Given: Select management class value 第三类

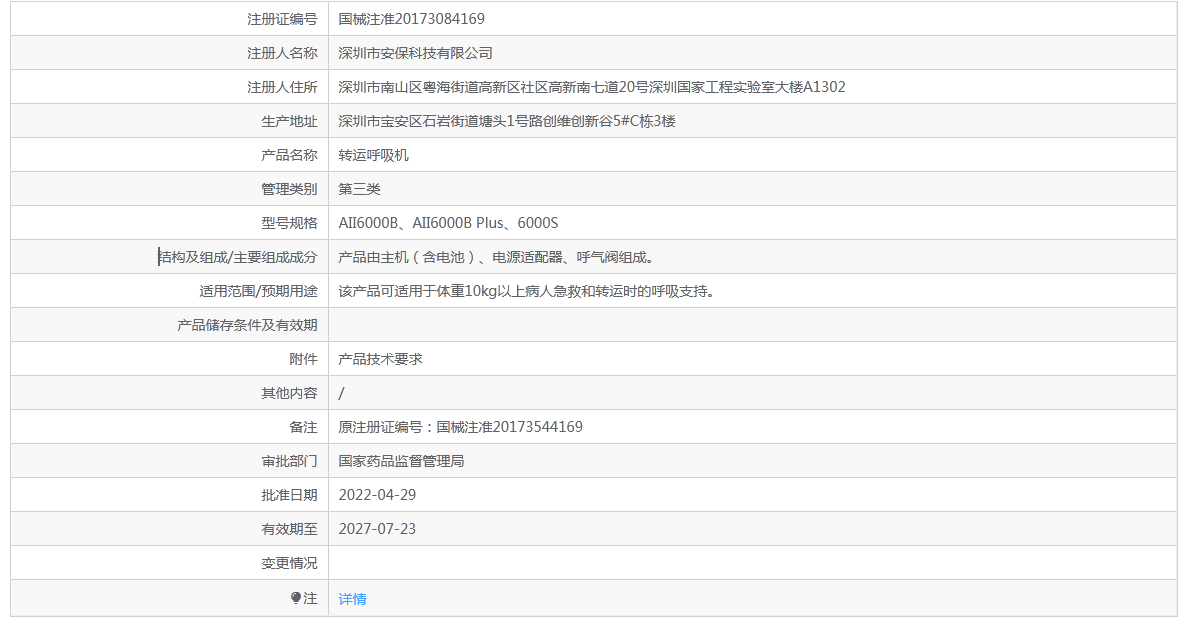Looking at the screenshot, I should [360, 189].
